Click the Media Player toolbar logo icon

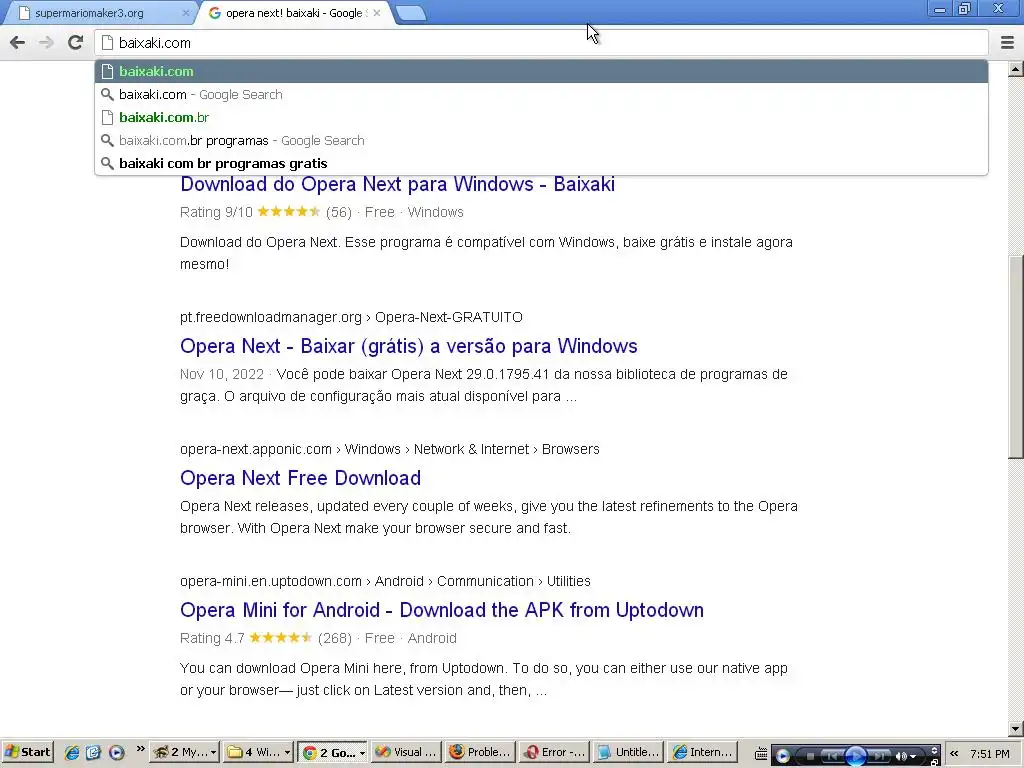click(782, 756)
